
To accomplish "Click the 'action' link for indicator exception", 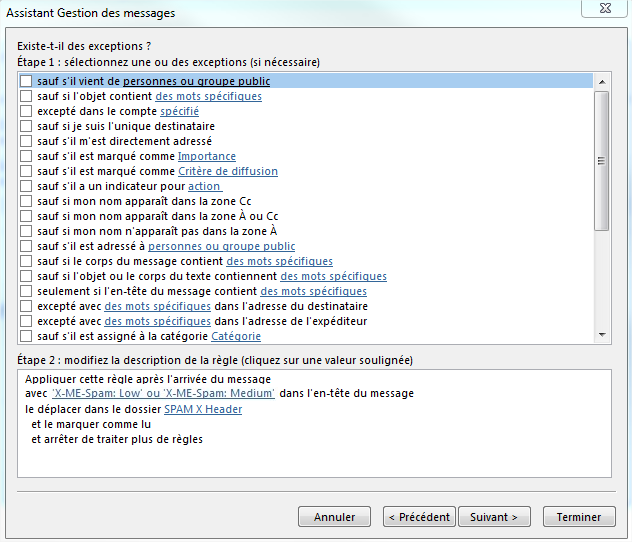I will point(204,186).
